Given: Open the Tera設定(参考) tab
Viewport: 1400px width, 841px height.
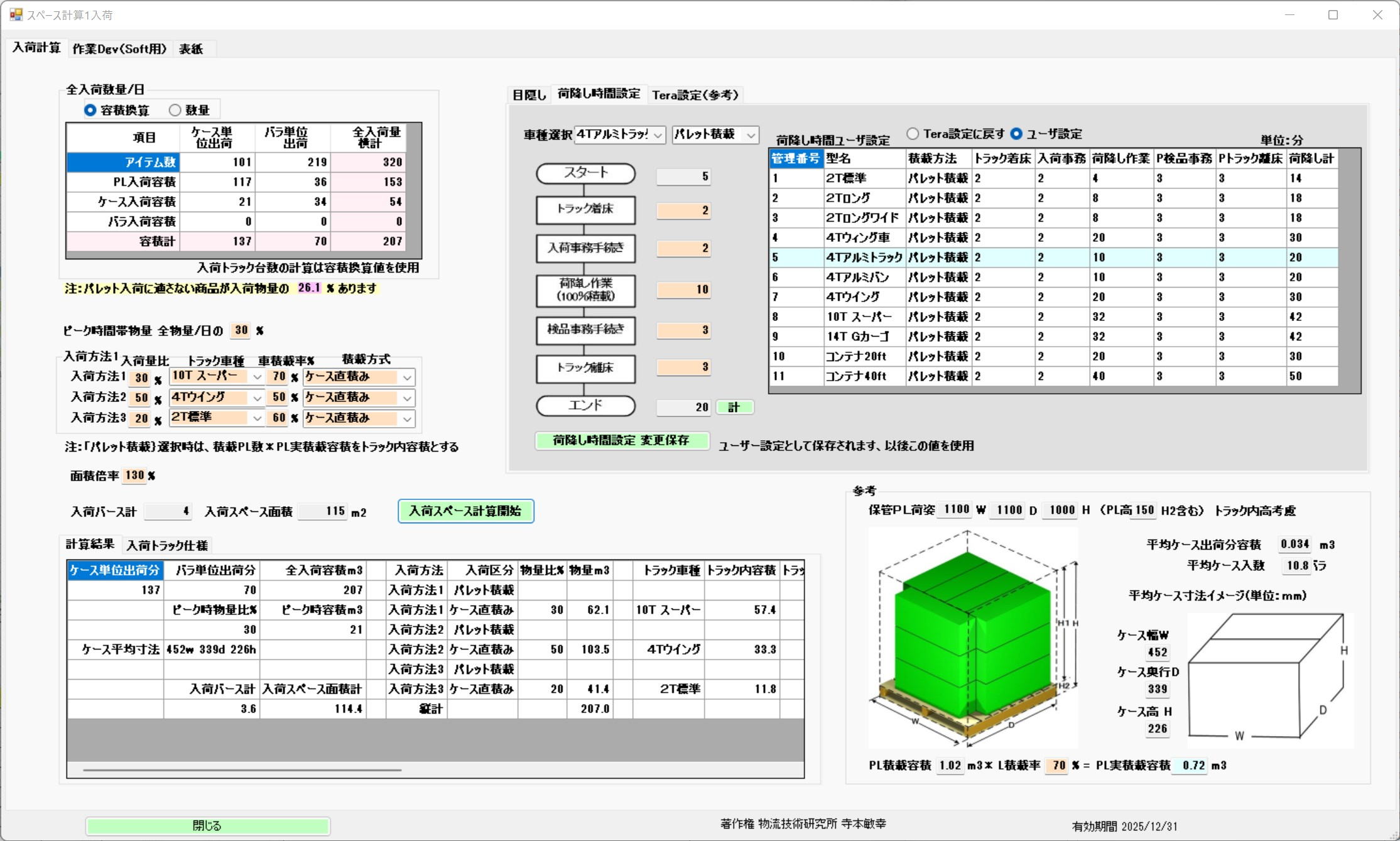Looking at the screenshot, I should pyautogui.click(x=695, y=95).
